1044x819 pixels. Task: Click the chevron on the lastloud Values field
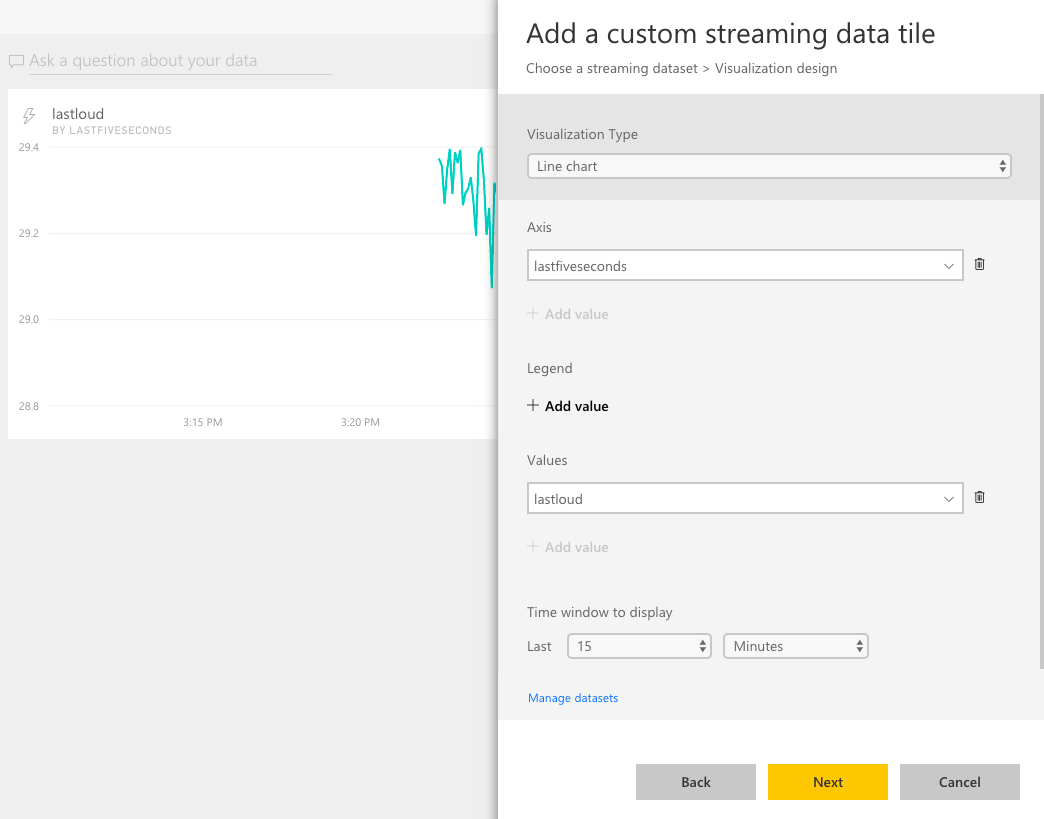(x=949, y=498)
